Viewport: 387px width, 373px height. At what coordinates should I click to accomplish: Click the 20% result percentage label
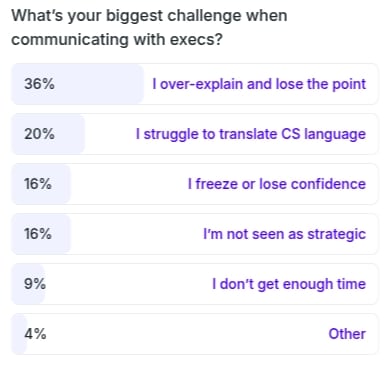pos(39,134)
